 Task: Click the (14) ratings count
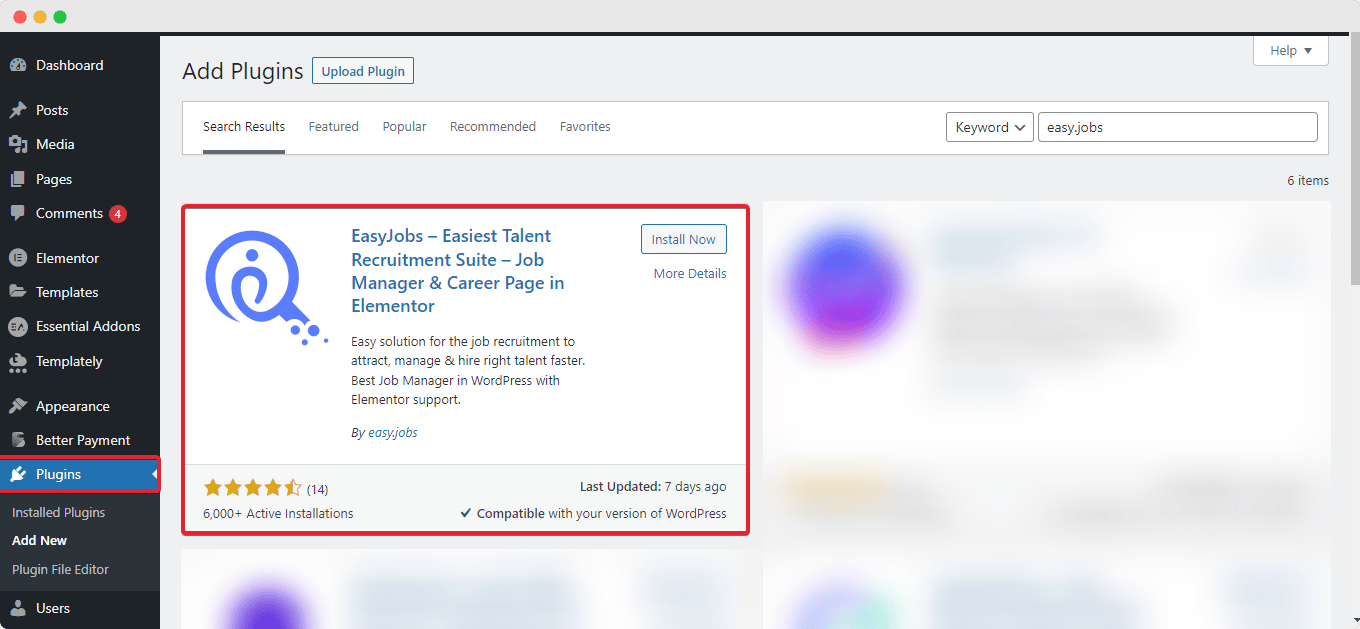tap(318, 489)
